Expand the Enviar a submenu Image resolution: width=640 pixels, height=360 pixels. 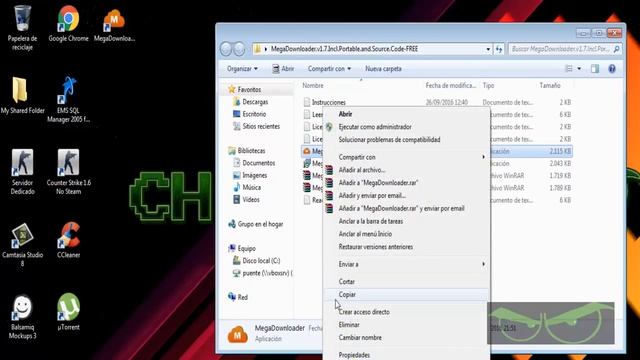pos(408,264)
